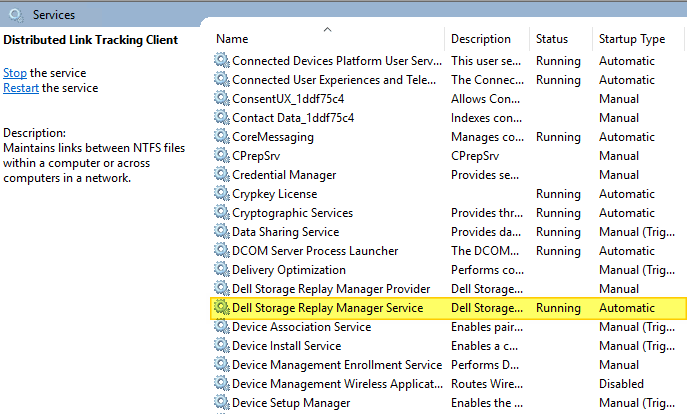Image resolution: width=687 pixels, height=414 pixels.
Task: Sort list by Status column header
Action: 551,39
